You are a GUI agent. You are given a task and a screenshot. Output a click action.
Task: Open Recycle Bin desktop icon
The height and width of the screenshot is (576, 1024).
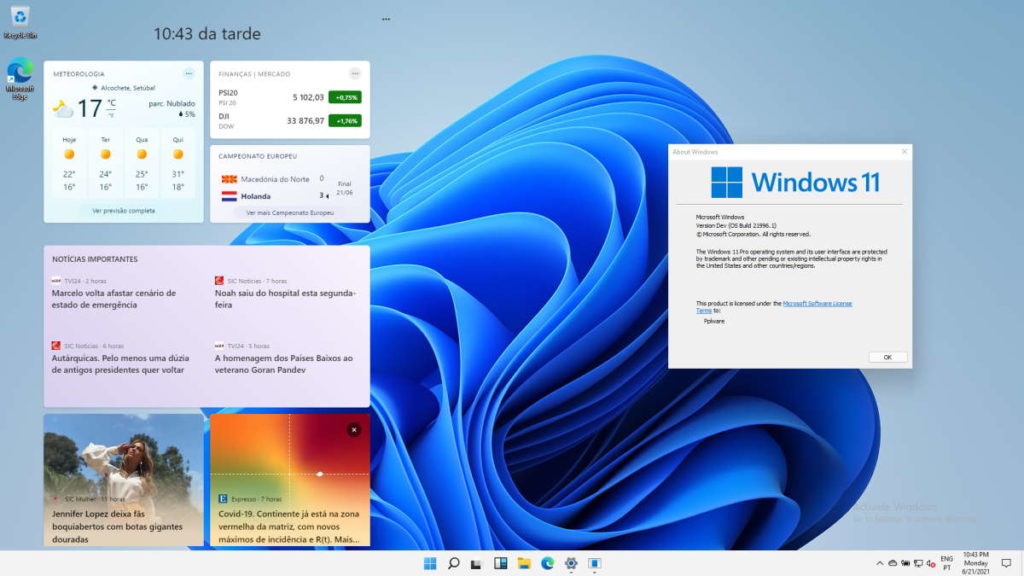pyautogui.click(x=20, y=22)
